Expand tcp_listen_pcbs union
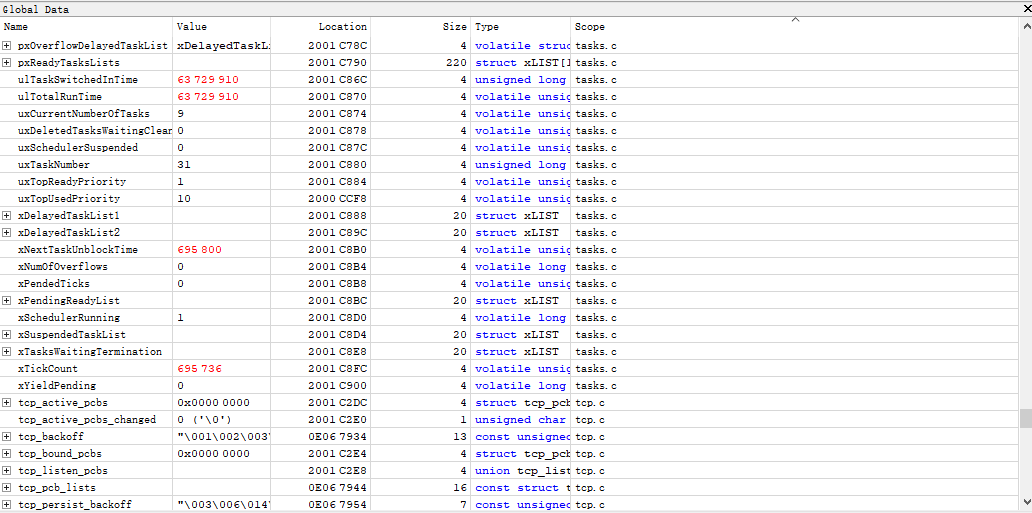This screenshot has height=513, width=1032. click(x=7, y=471)
